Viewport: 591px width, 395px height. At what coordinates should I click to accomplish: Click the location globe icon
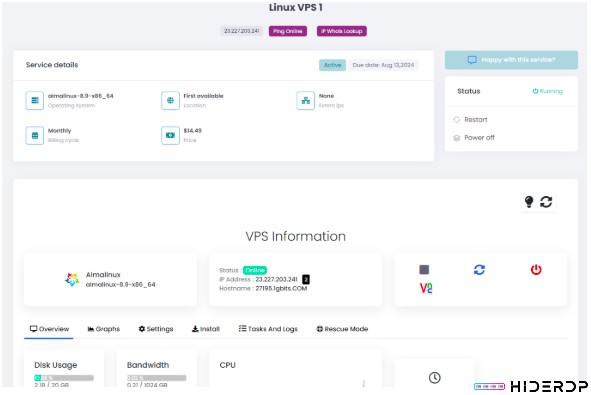(x=170, y=101)
